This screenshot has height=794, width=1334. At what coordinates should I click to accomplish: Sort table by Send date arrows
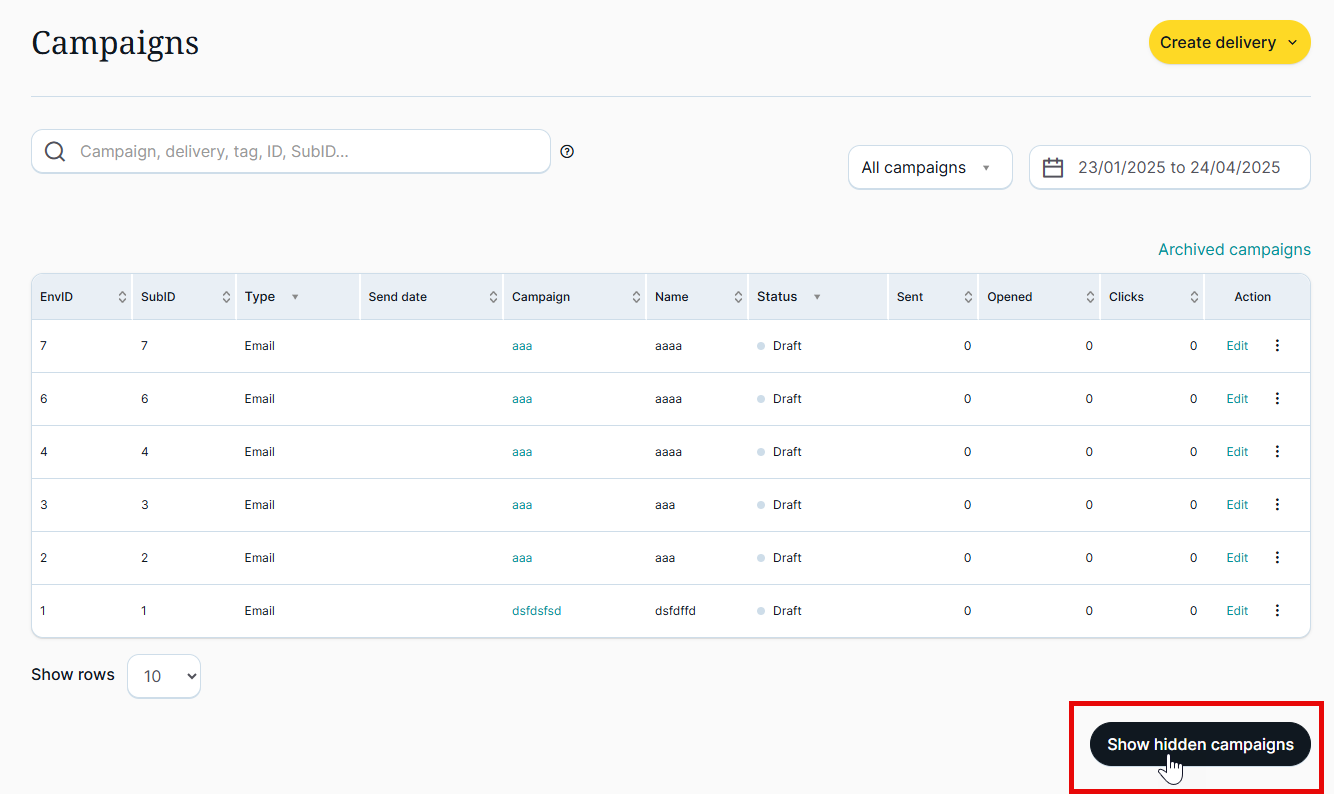pos(493,297)
